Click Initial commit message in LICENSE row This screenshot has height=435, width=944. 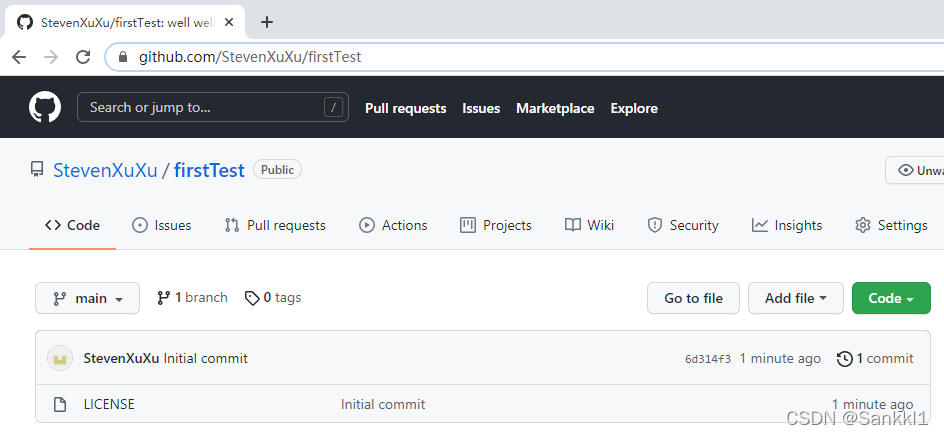click(x=383, y=404)
